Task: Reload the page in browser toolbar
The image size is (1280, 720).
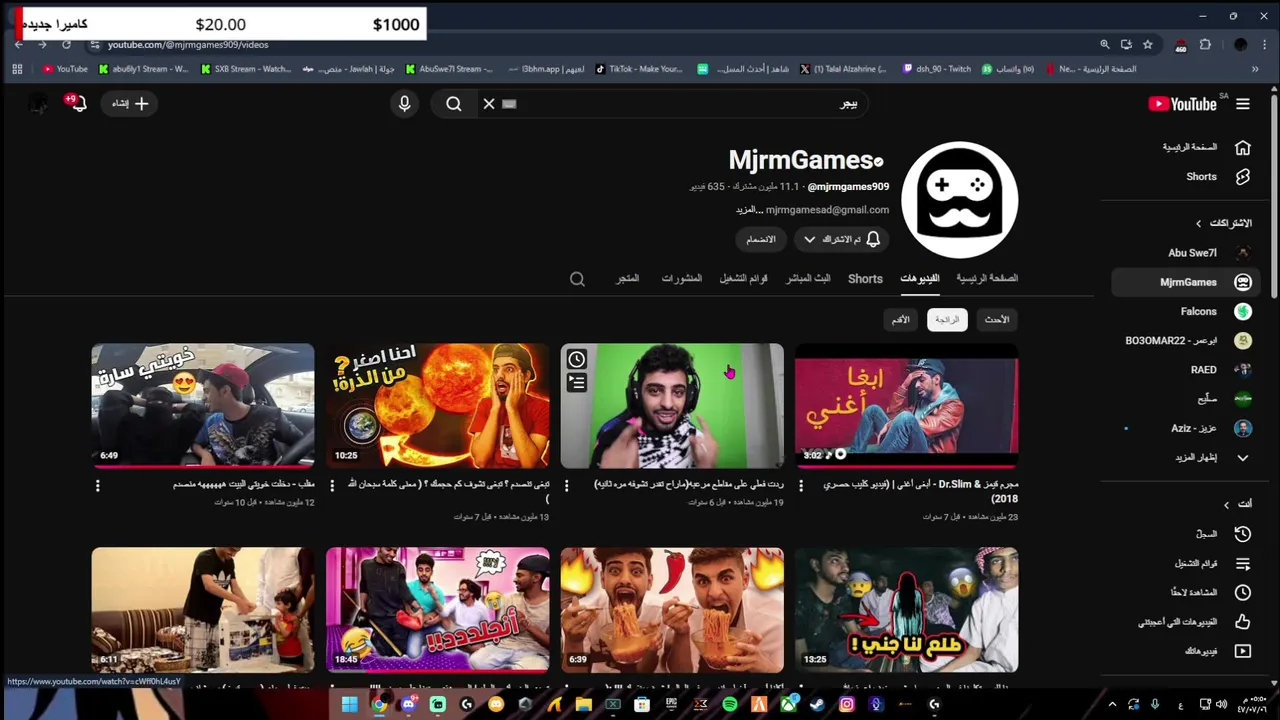Action: pos(66,44)
